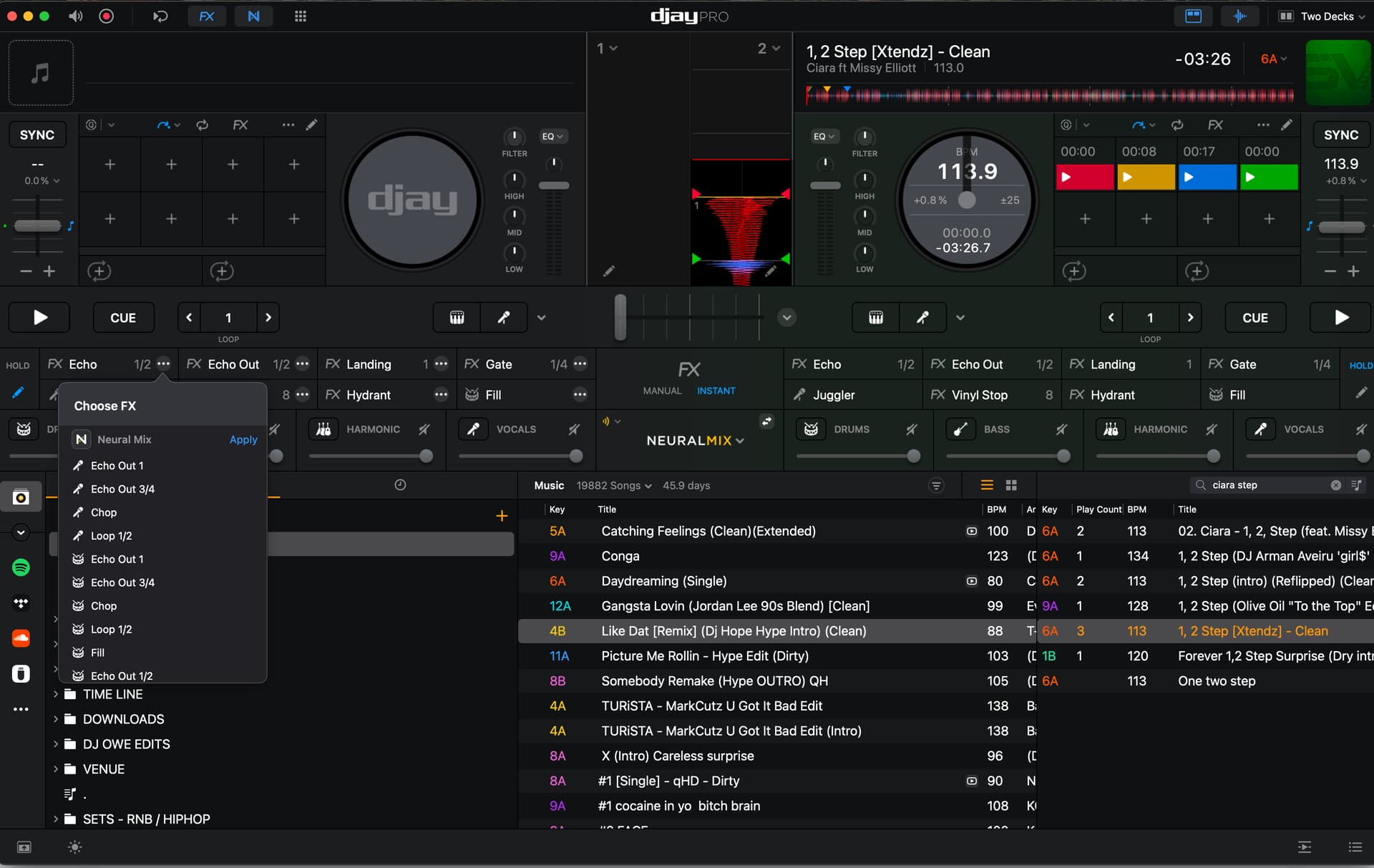Switch FX mode to MANUAL
The width and height of the screenshot is (1374, 868).
[661, 391]
